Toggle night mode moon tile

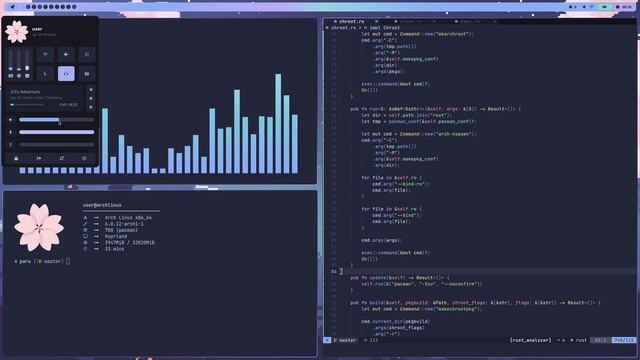point(46,74)
